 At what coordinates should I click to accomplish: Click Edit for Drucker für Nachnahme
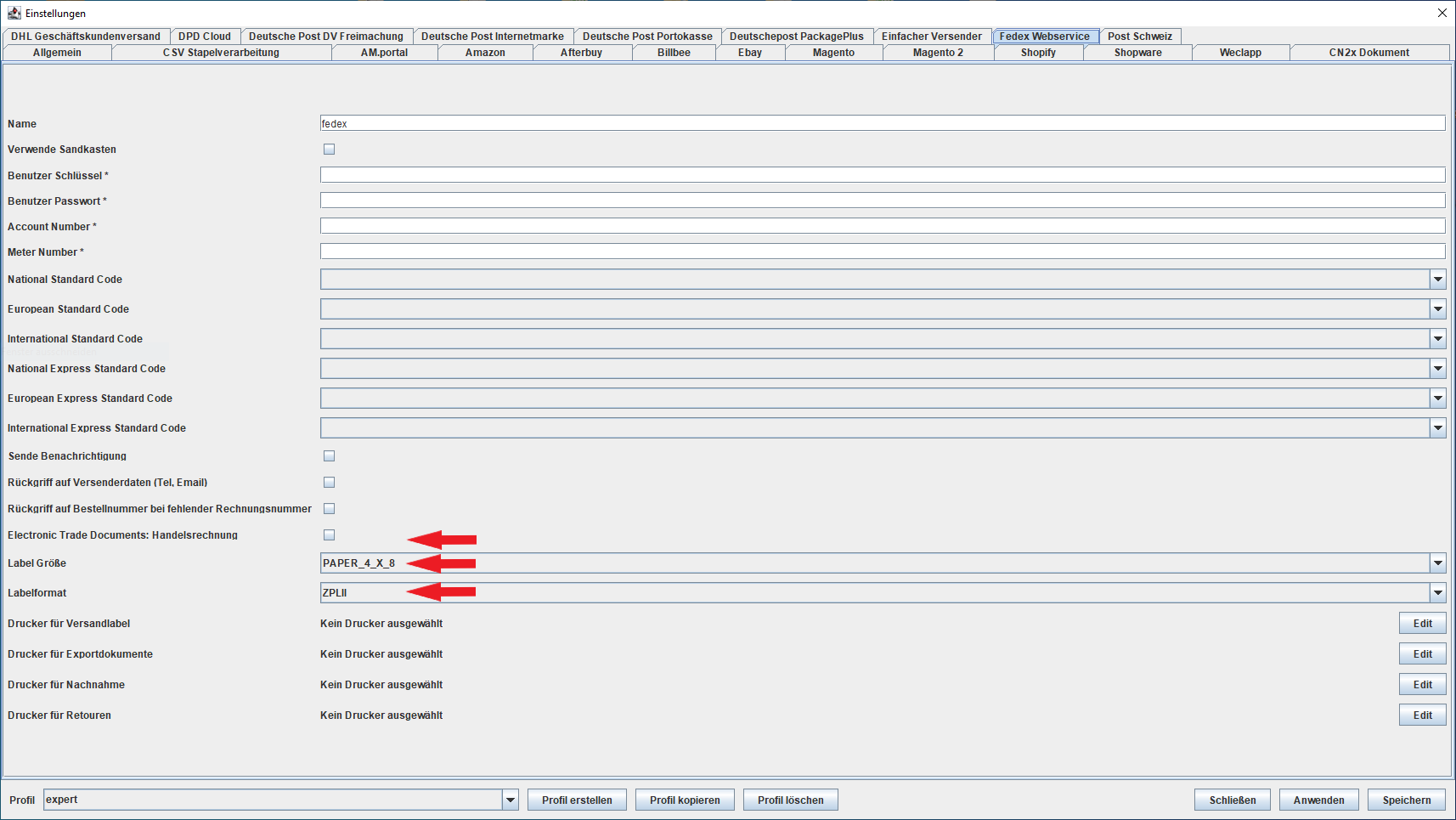click(x=1423, y=685)
